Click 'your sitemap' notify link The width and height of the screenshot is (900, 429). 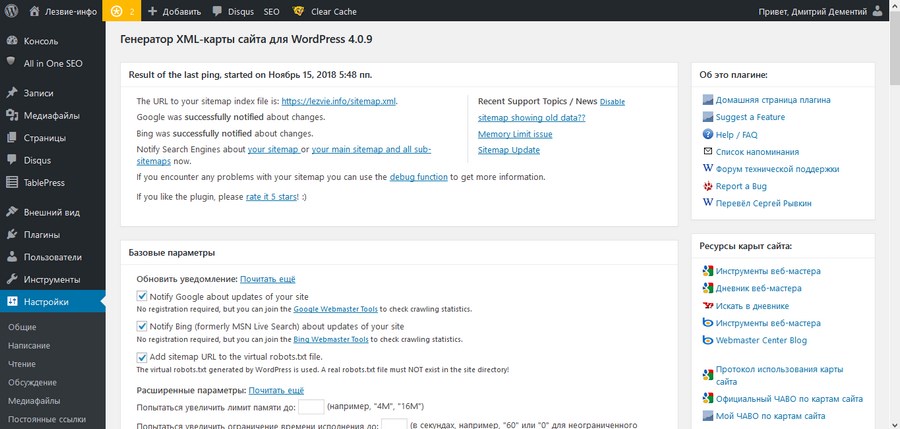coord(273,149)
